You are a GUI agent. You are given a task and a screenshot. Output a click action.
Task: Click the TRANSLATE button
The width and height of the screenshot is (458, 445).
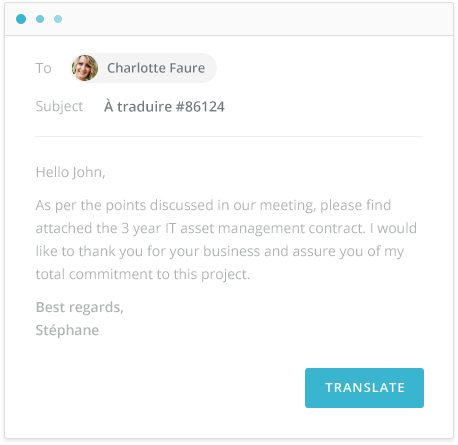tap(364, 388)
